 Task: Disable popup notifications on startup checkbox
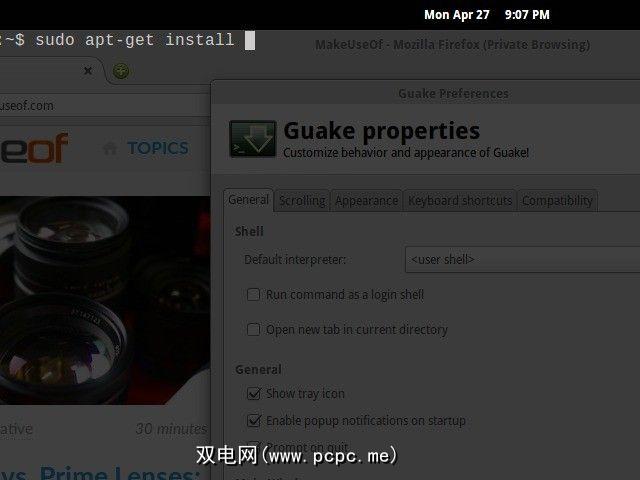(253, 420)
